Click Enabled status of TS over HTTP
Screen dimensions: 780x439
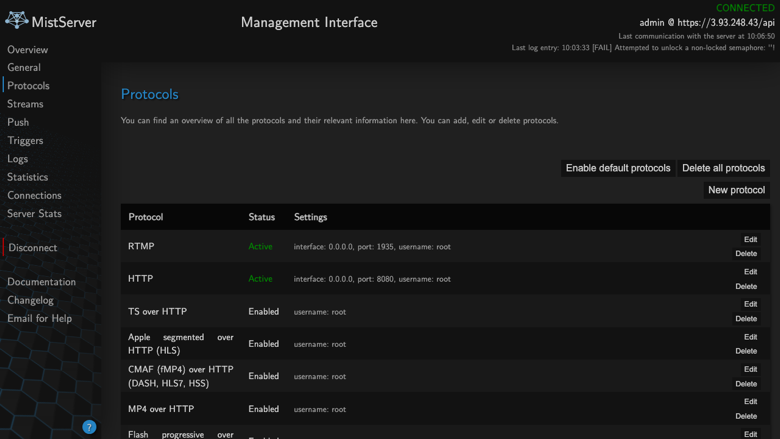click(x=264, y=312)
